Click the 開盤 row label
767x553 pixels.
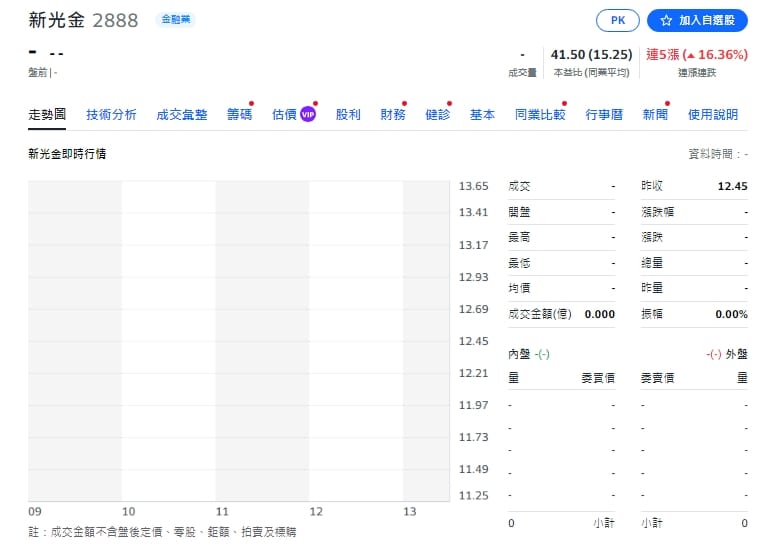click(519, 212)
